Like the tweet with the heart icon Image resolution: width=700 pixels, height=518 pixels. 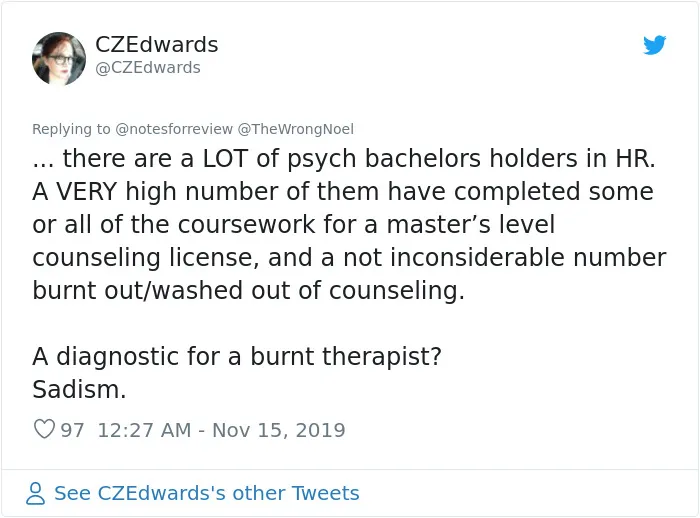pos(44,429)
